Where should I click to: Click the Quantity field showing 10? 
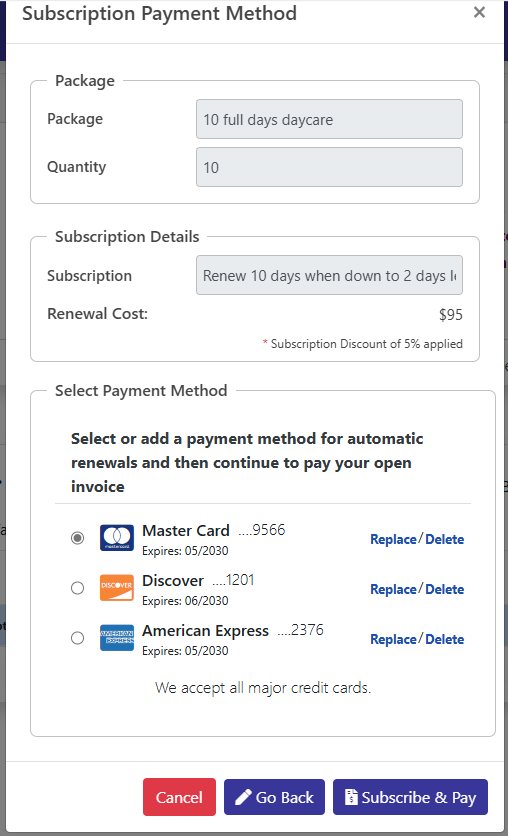point(329,167)
